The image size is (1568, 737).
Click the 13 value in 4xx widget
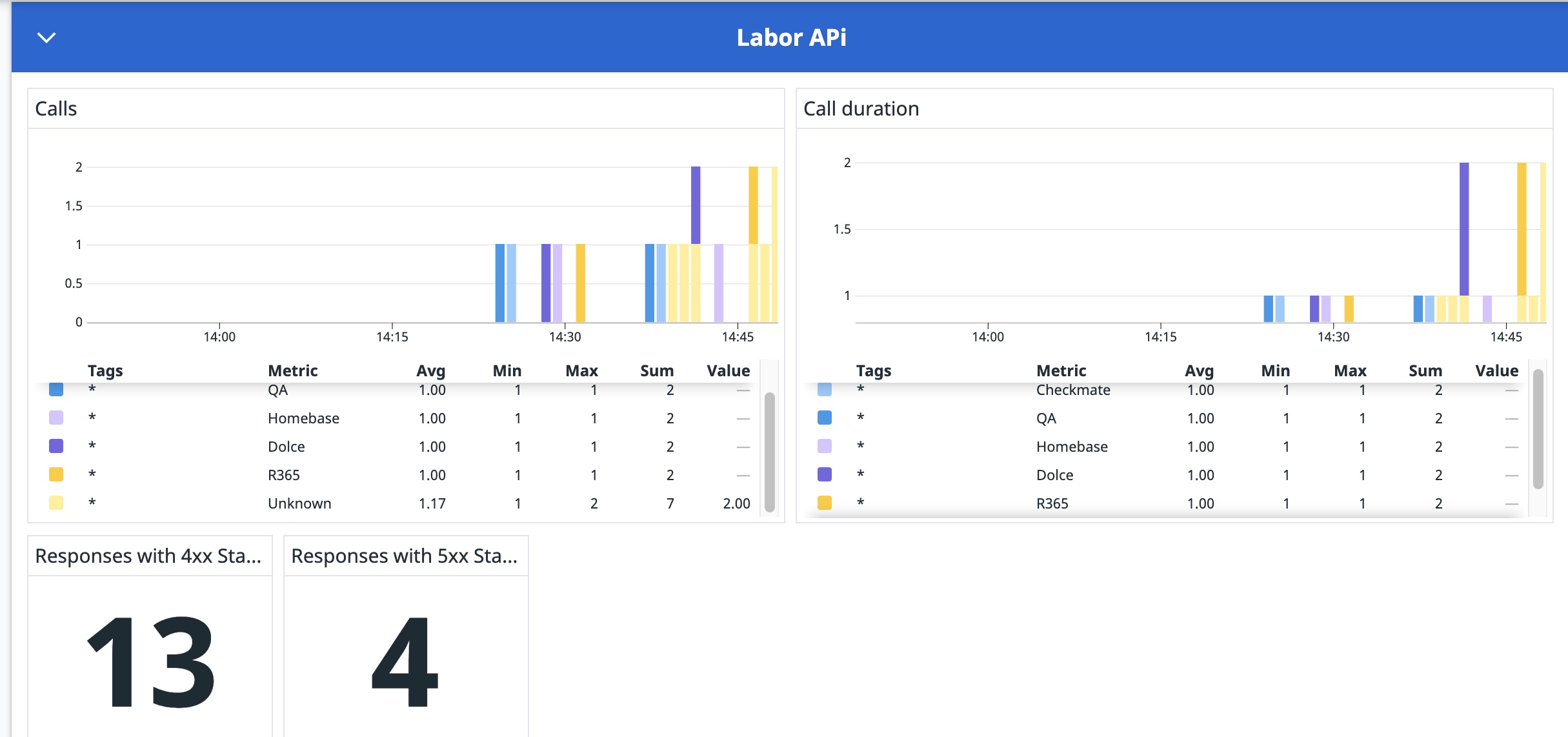150,662
